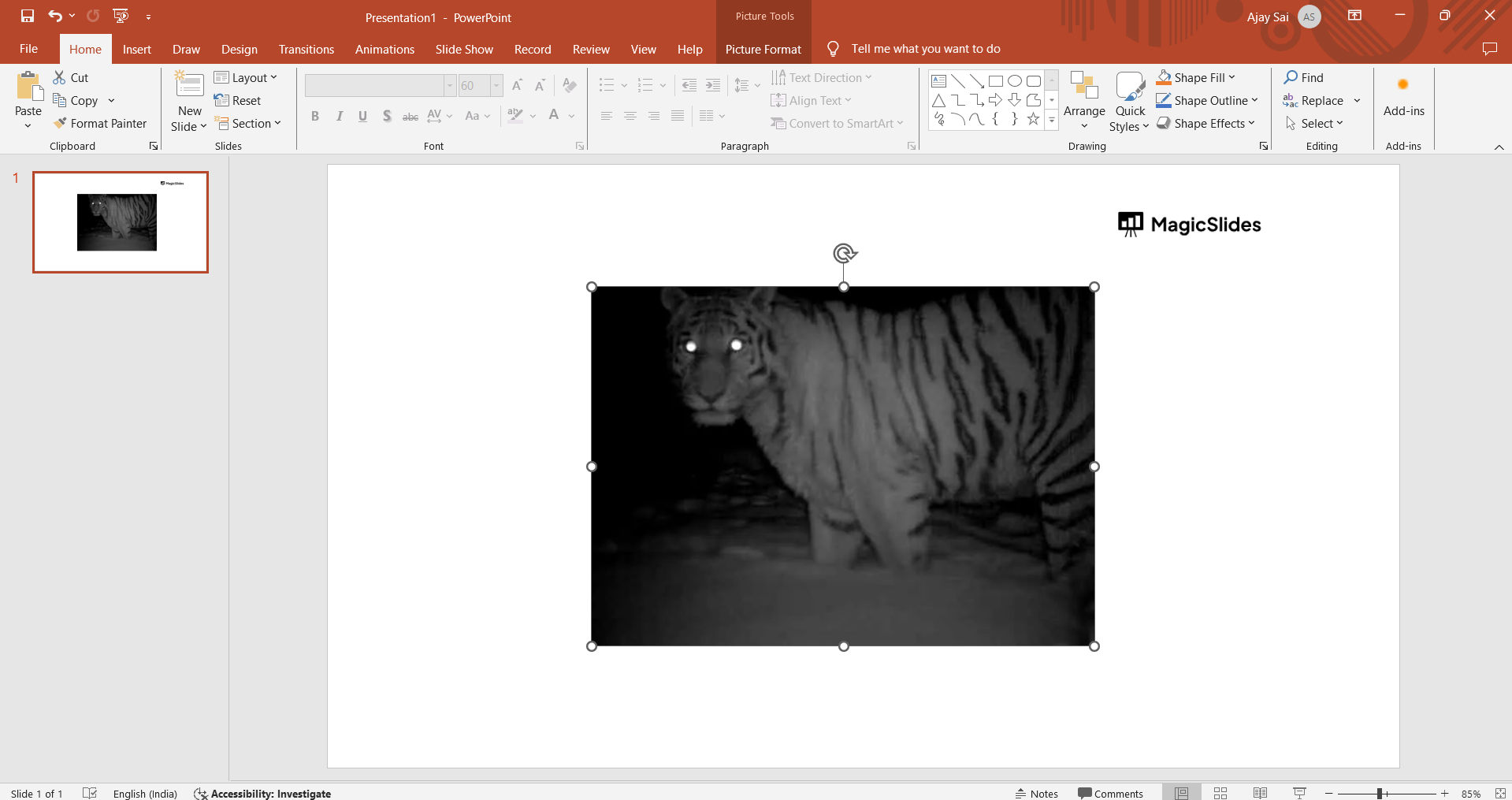
Task: Switch to Slide Sorter view
Action: 1220,793
